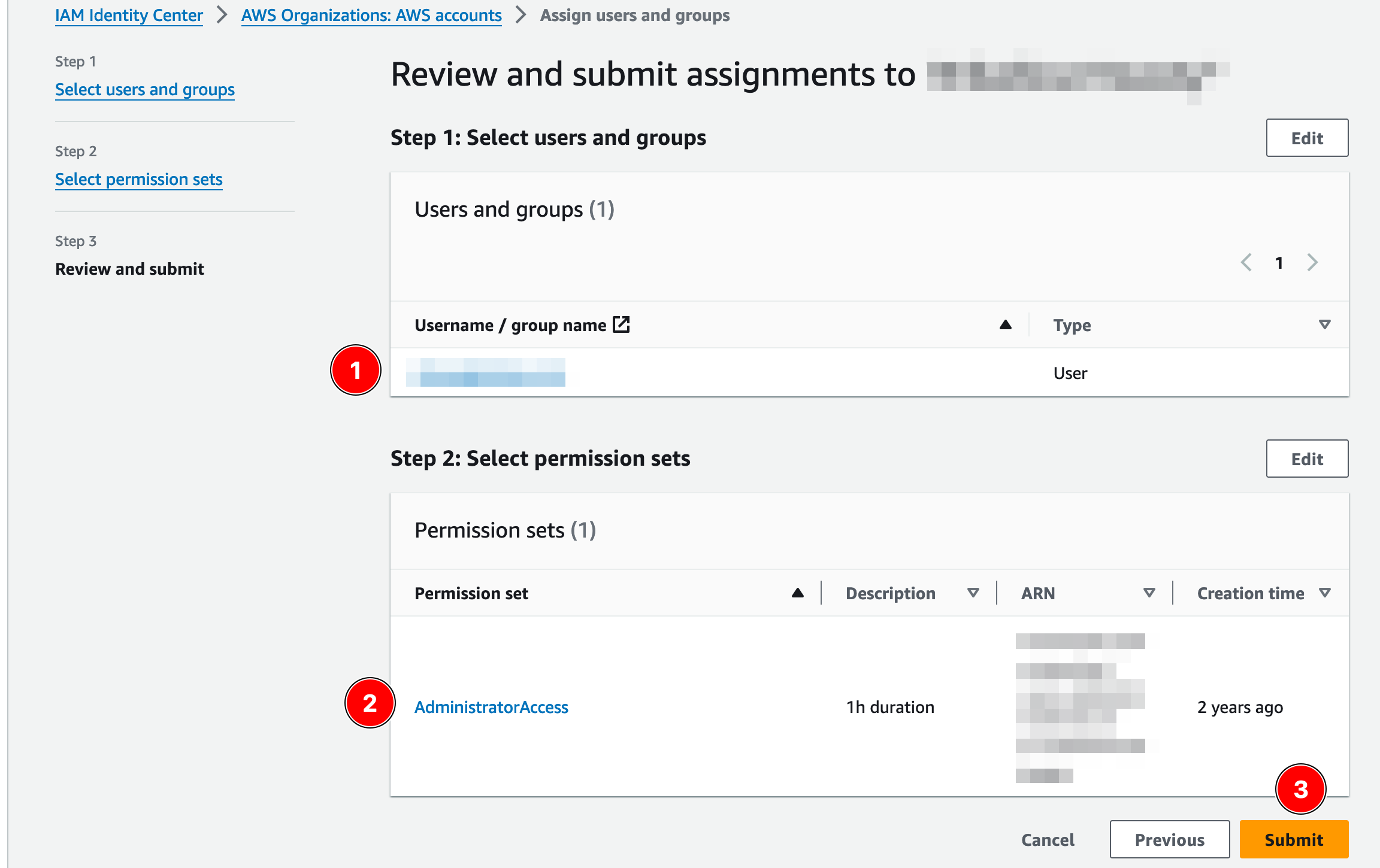
Task: Open IAM Identity Center breadcrumb
Action: (129, 16)
